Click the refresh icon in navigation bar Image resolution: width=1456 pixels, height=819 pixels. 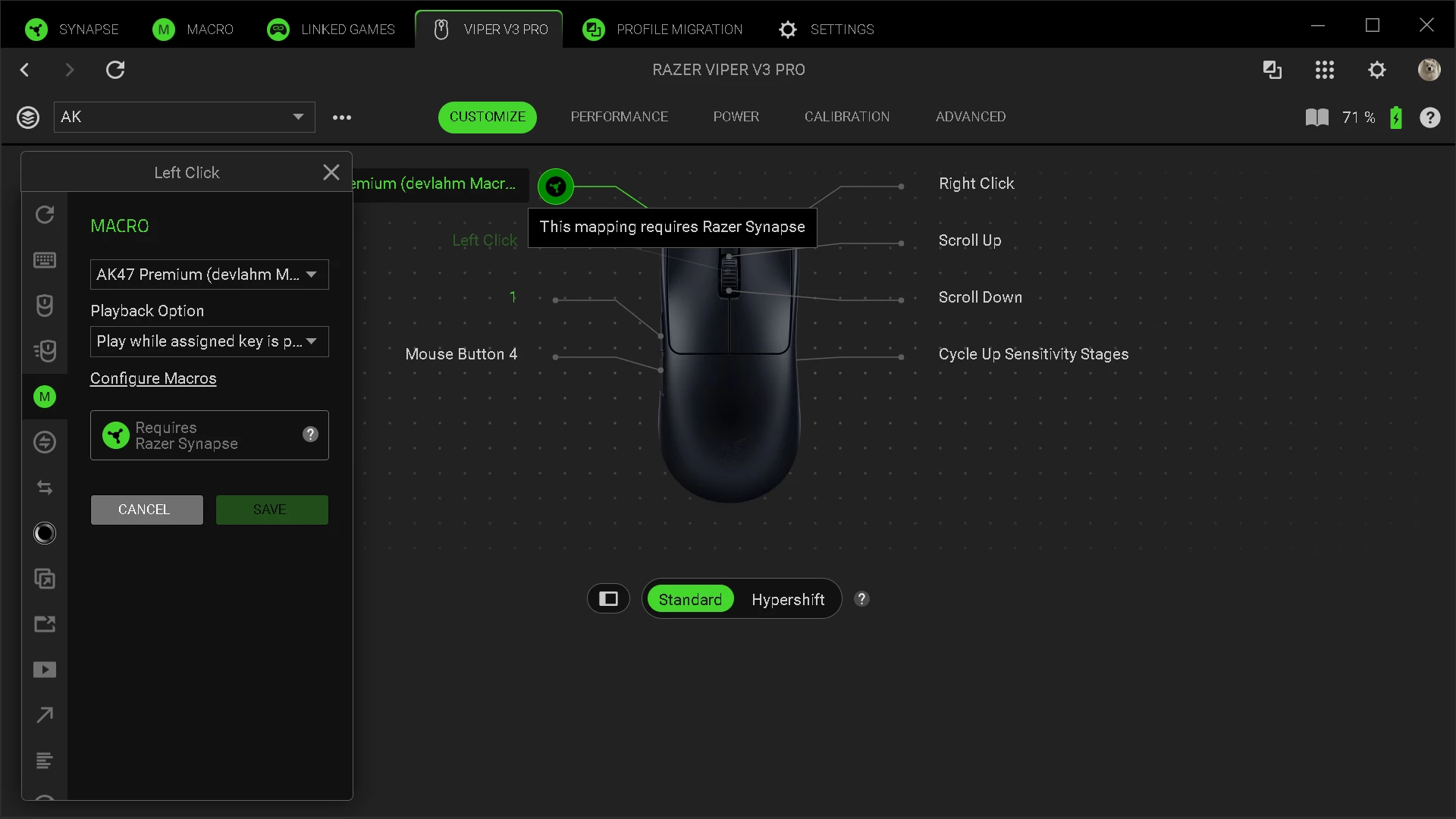click(x=115, y=70)
